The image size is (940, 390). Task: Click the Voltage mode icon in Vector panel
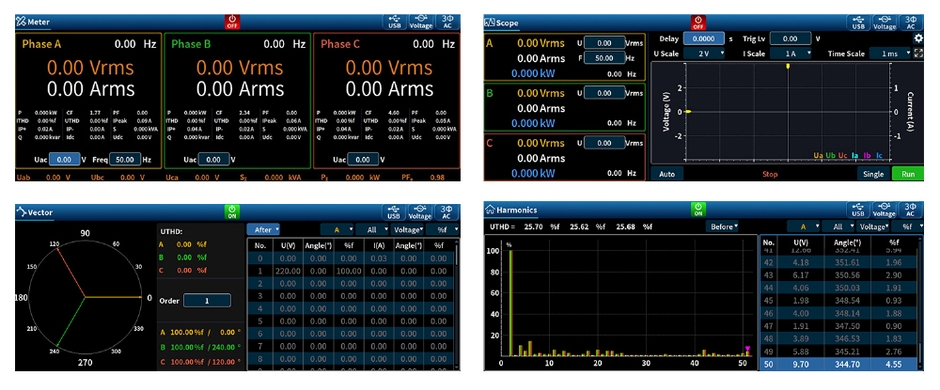point(421,212)
